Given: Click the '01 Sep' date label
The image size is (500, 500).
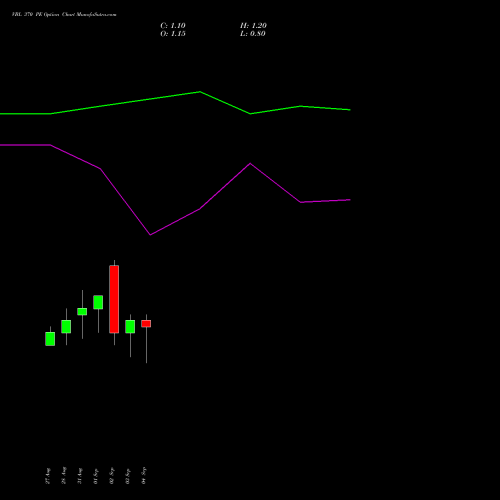Looking at the screenshot, I should coord(96,476).
